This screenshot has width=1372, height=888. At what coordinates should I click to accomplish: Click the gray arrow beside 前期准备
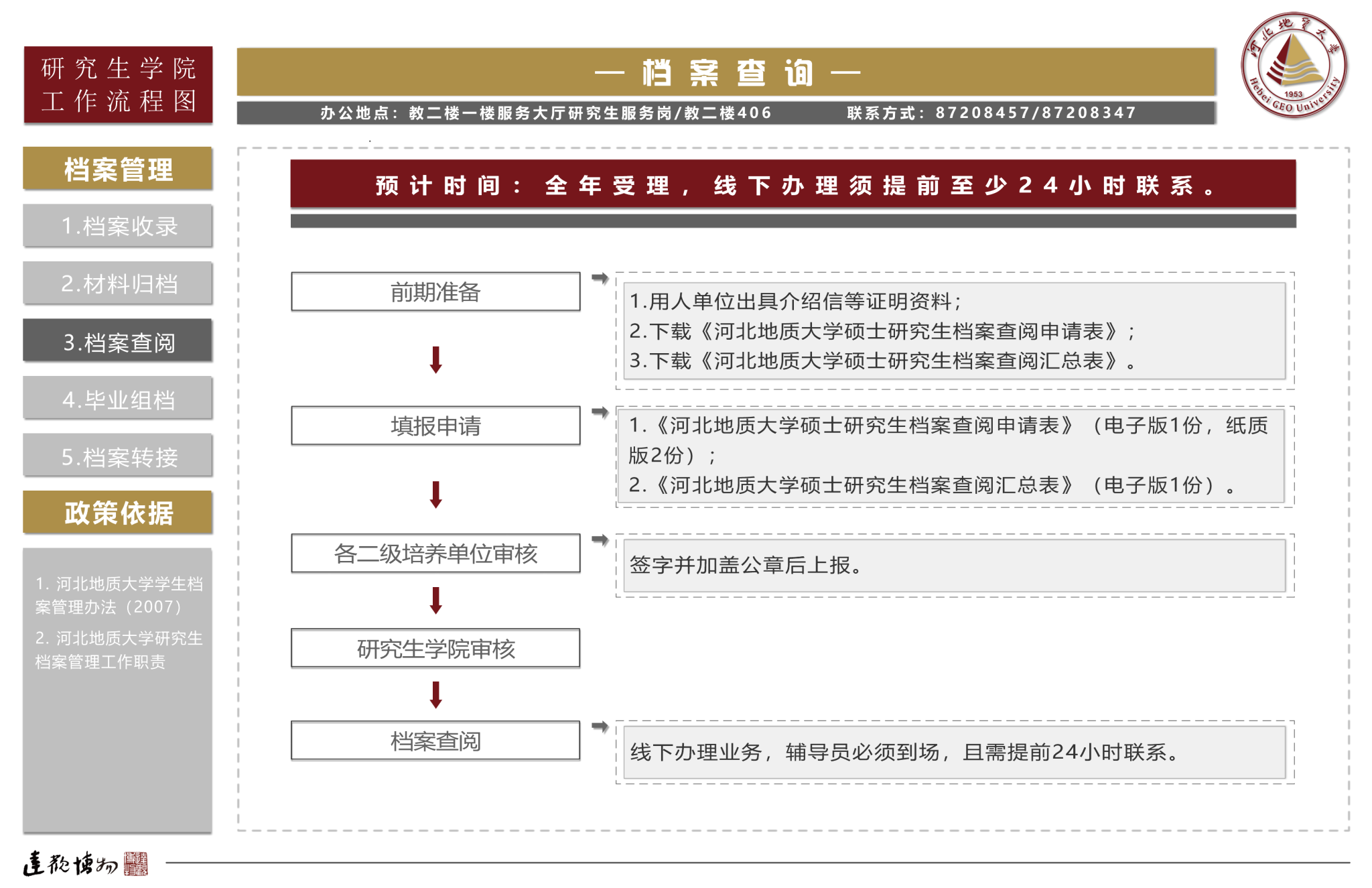[600, 277]
